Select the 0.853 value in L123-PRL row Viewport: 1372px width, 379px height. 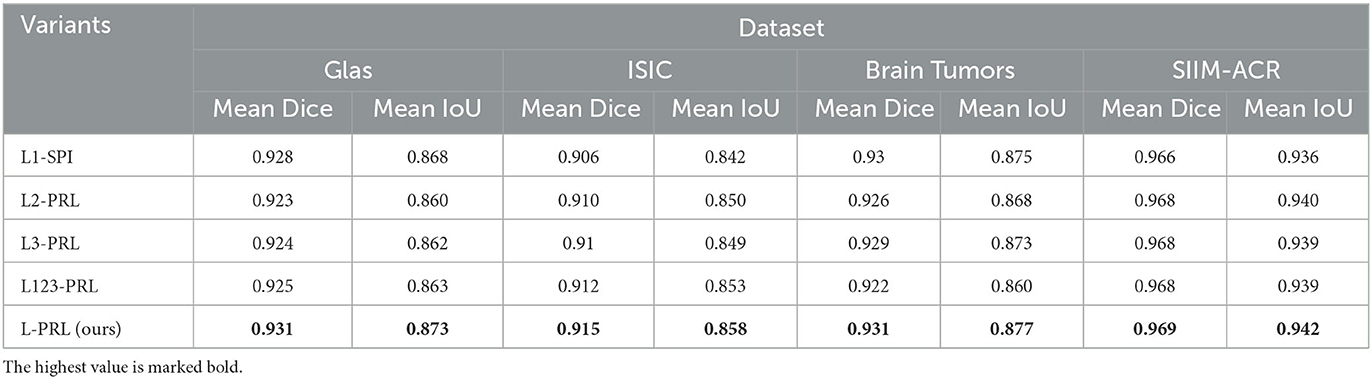click(725, 284)
